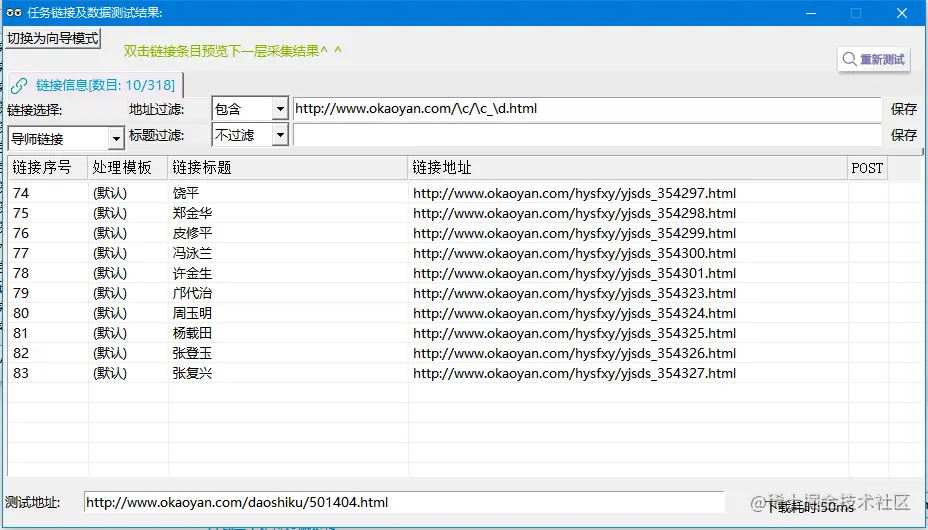This screenshot has height=530, width=928.
Task: Click 保存 next to the address filter
Action: [x=904, y=109]
